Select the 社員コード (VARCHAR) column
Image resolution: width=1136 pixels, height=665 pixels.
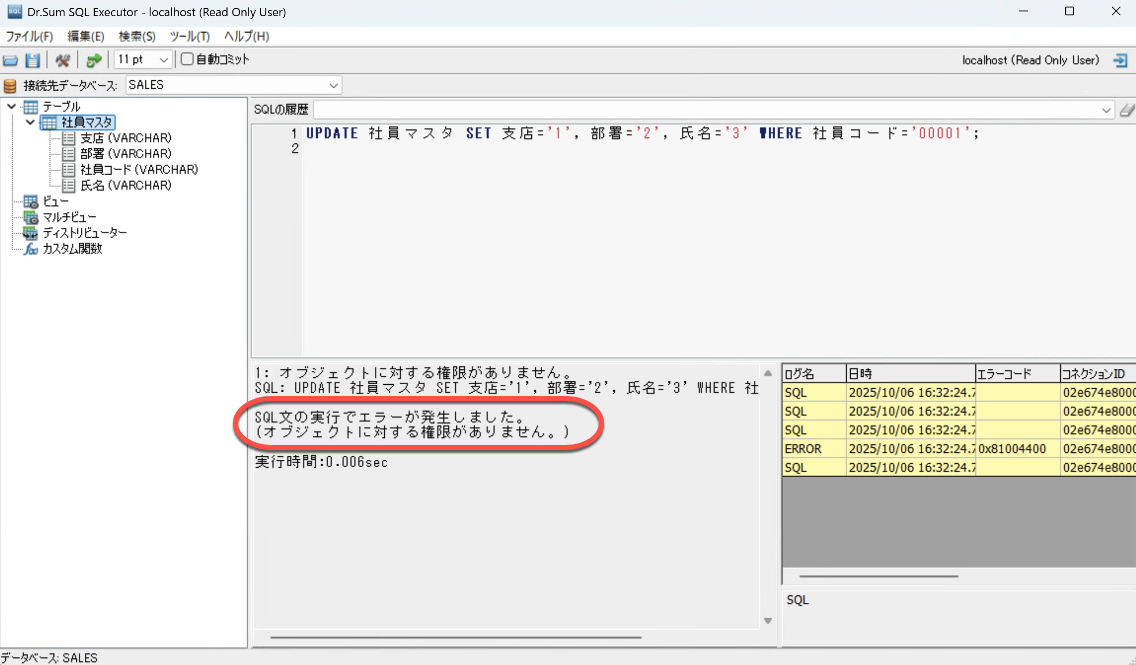(x=125, y=170)
